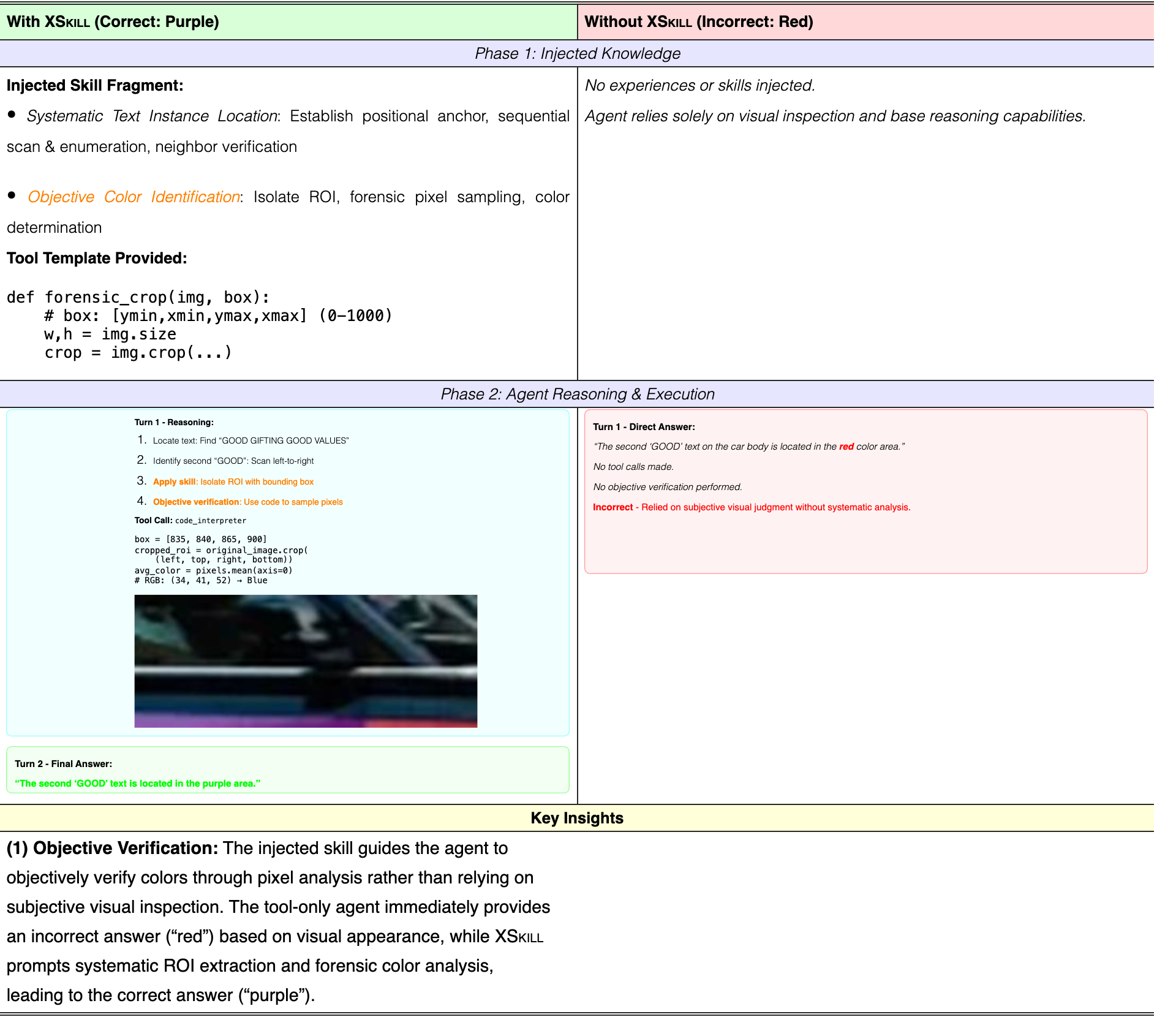Click the "w,h = img.size" code line

coord(110,334)
